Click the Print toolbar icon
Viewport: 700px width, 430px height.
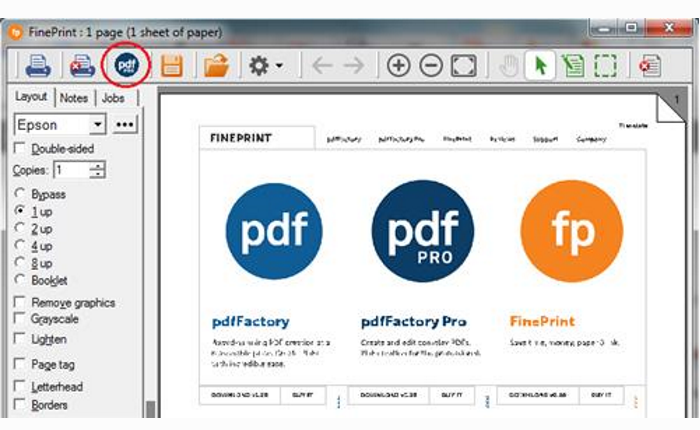(38, 66)
